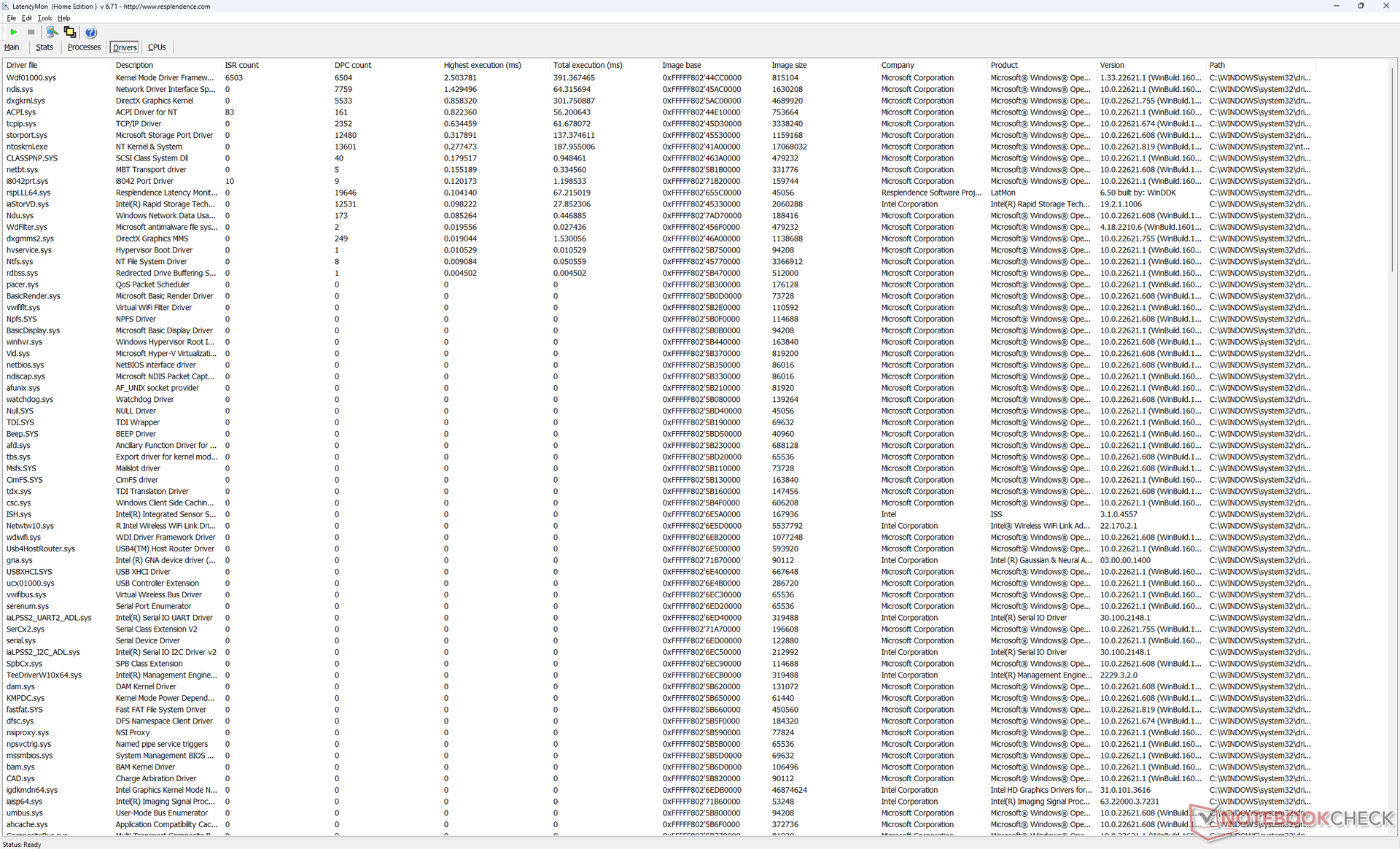Sort list by DPC count column header
1400x849 pixels.
click(x=353, y=65)
